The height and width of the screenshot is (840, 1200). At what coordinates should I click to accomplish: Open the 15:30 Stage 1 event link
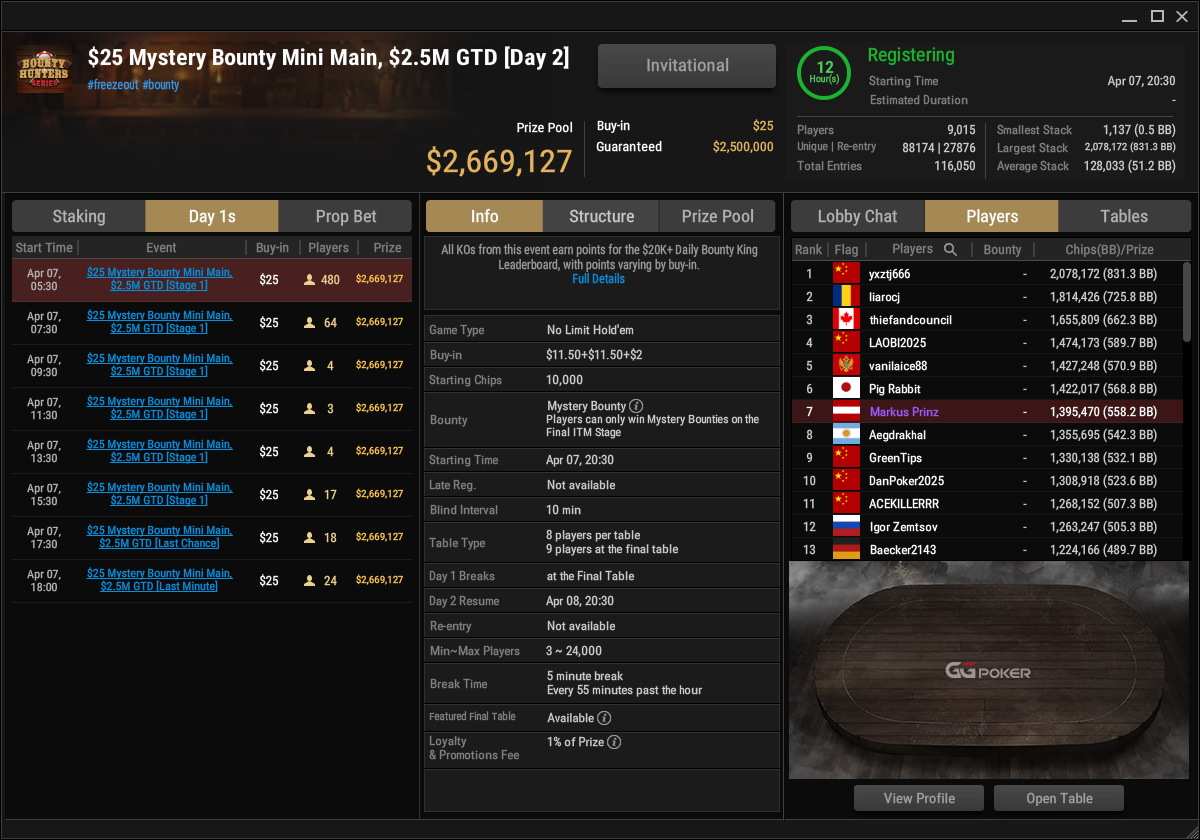pos(160,494)
